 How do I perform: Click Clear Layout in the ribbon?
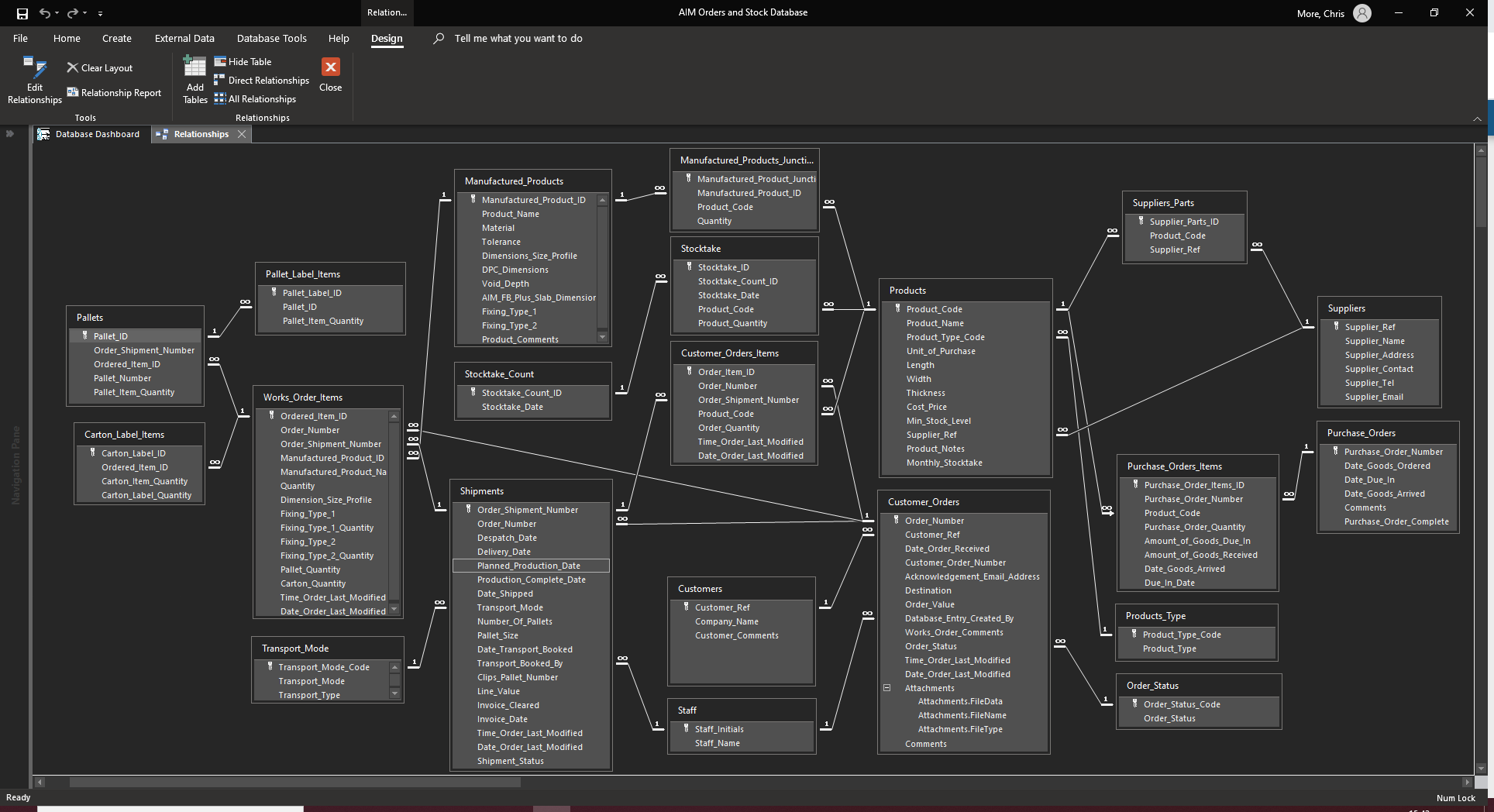point(100,68)
